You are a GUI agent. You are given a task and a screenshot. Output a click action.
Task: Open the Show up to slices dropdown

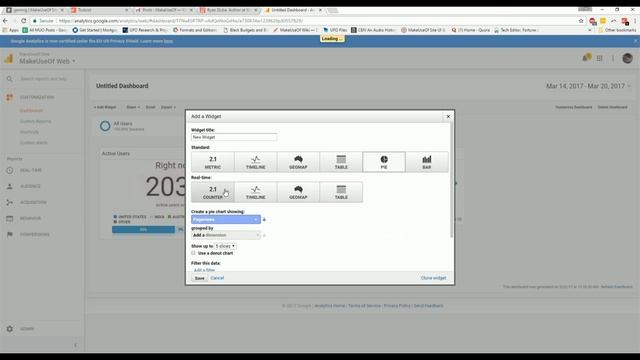225,246
